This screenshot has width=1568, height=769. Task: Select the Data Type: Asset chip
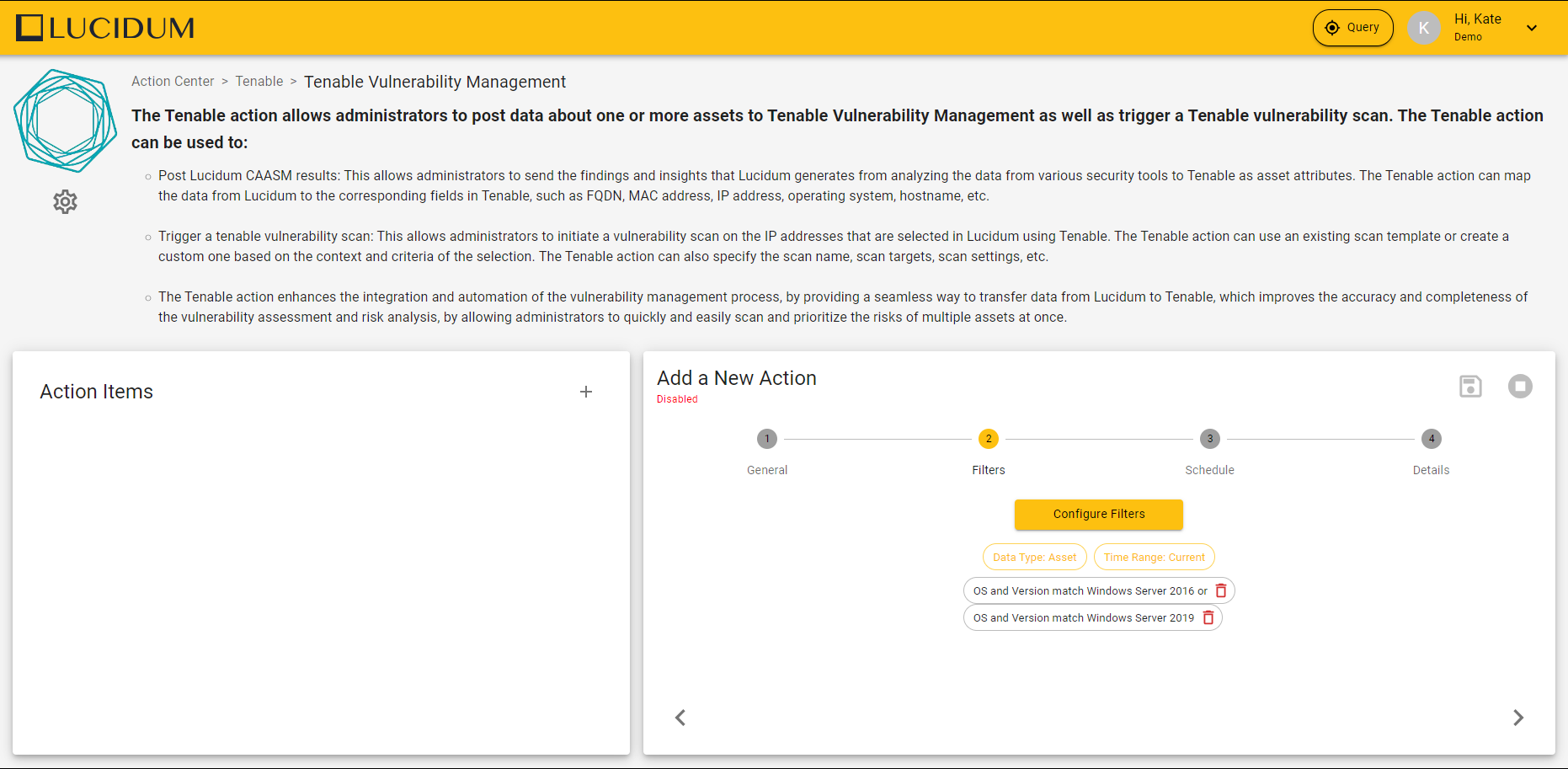[1035, 558]
